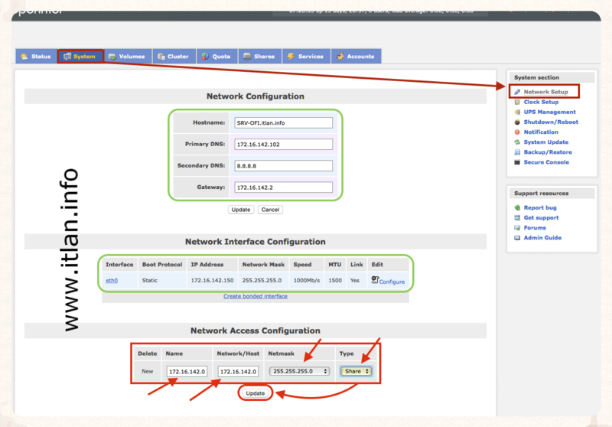Screen dimensions: 612x427
Task: Click Cancel below the Gateway field
Action: 270,210
